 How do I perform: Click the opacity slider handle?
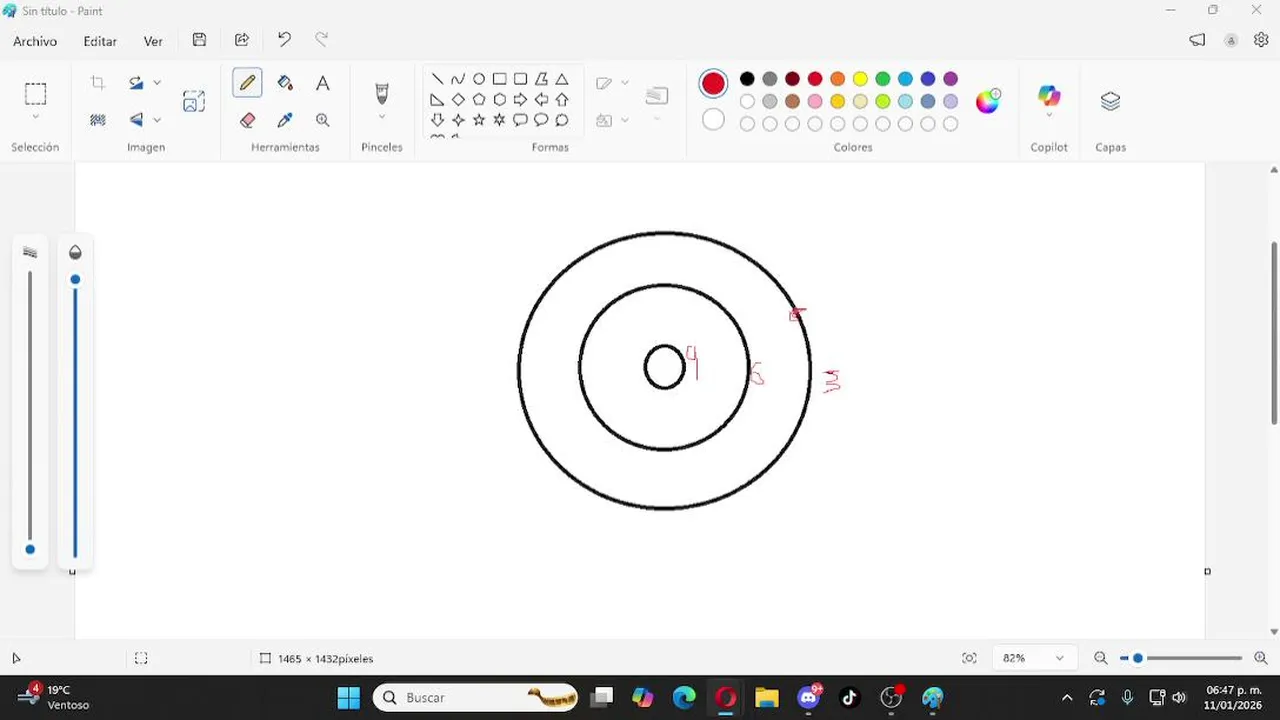75,279
